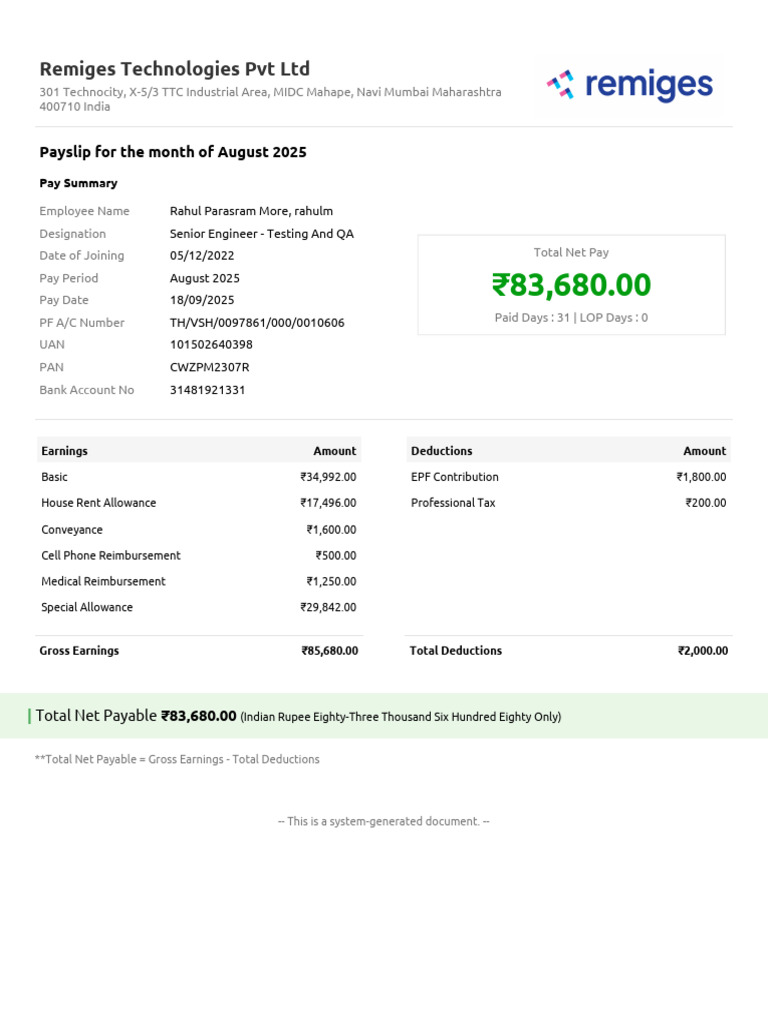
Task: Click the Conveyance amount ₹1,600.00
Action: 332,530
